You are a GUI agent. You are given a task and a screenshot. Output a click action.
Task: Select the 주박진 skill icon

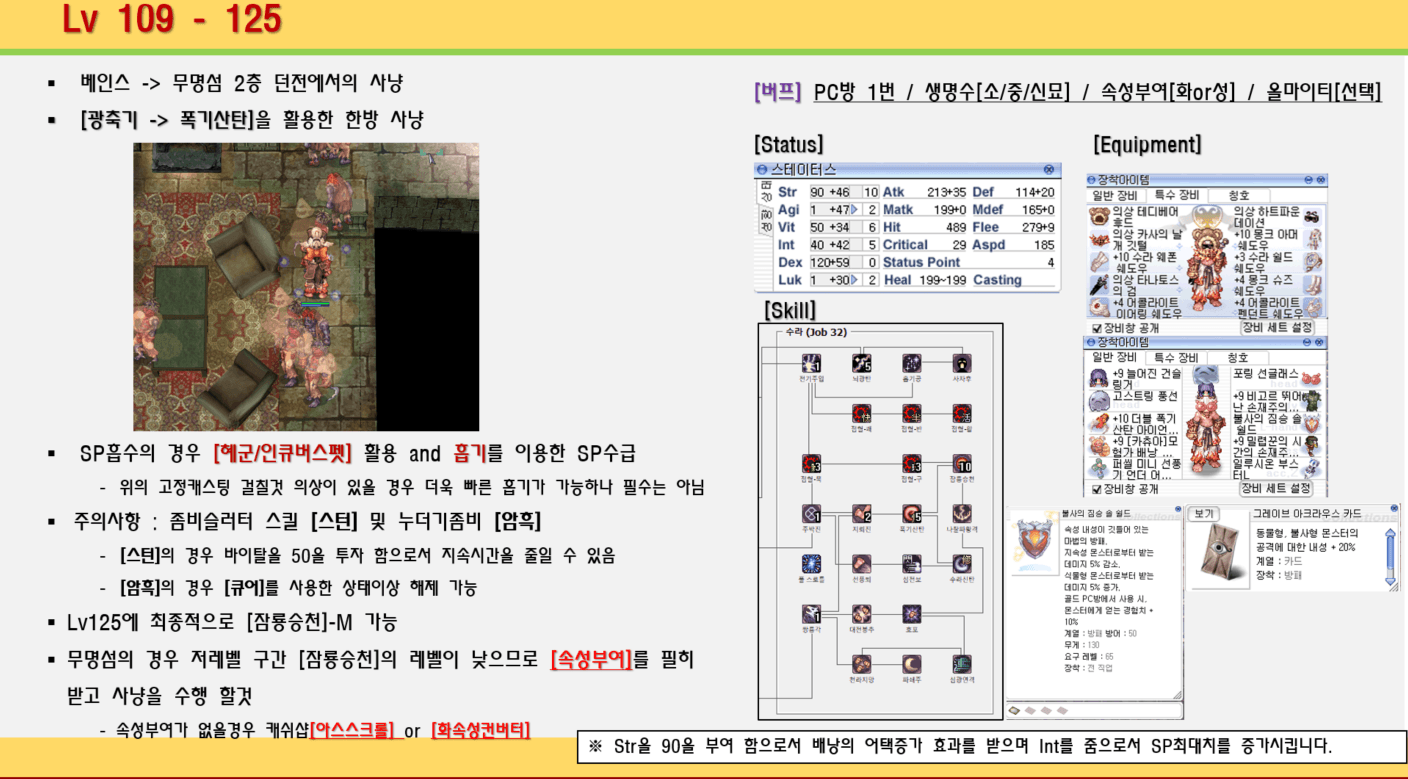[x=811, y=514]
